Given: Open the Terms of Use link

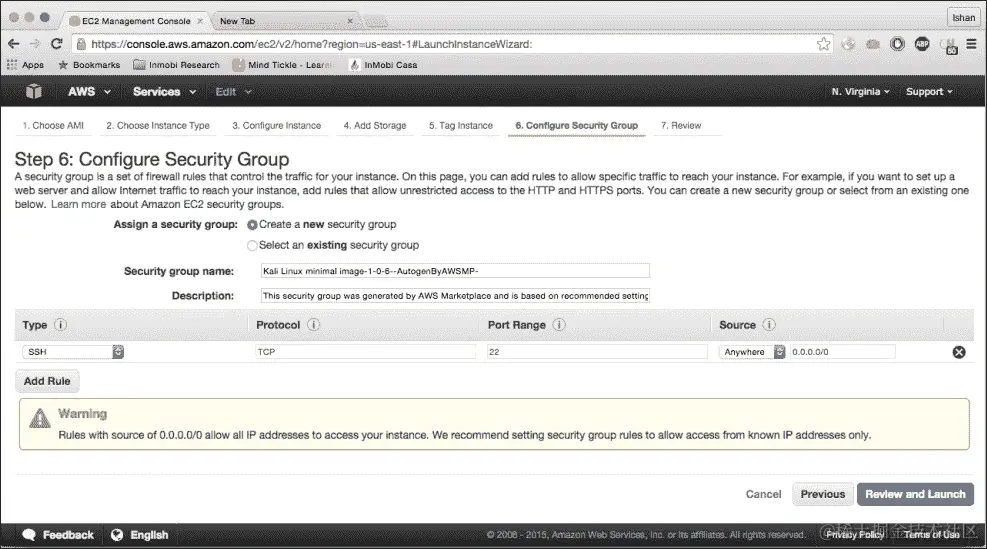Looking at the screenshot, I should click(932, 535).
